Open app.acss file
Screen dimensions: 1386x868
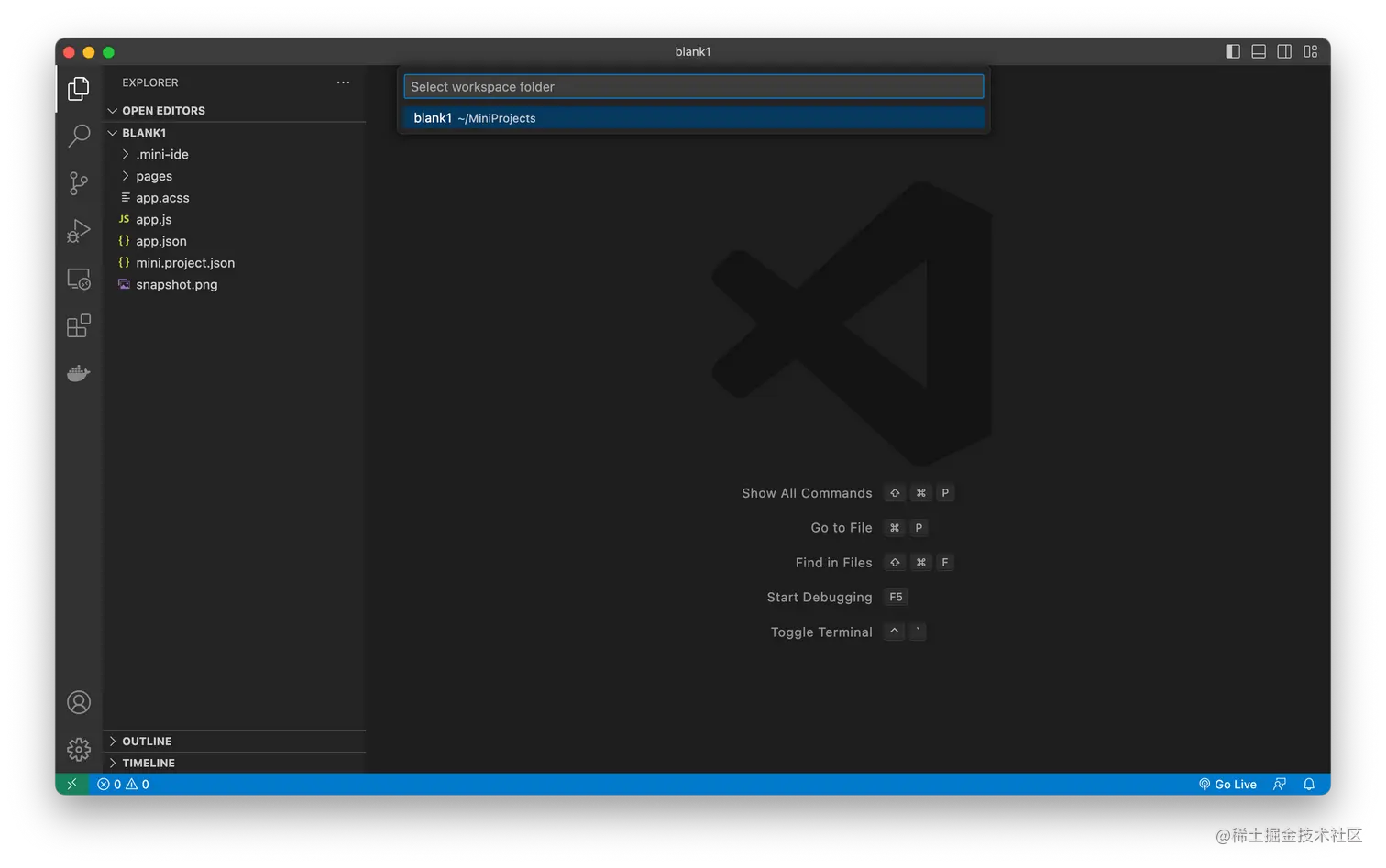click(236, 198)
